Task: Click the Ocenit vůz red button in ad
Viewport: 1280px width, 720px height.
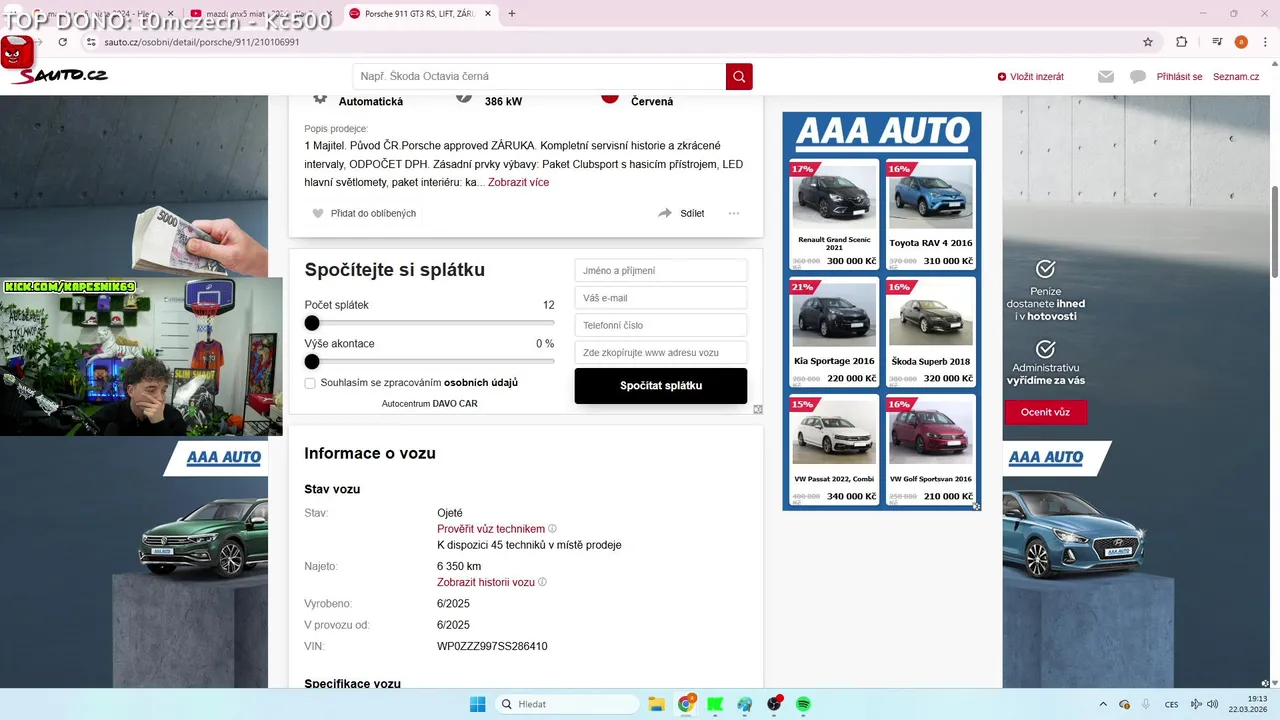Action: (1046, 412)
